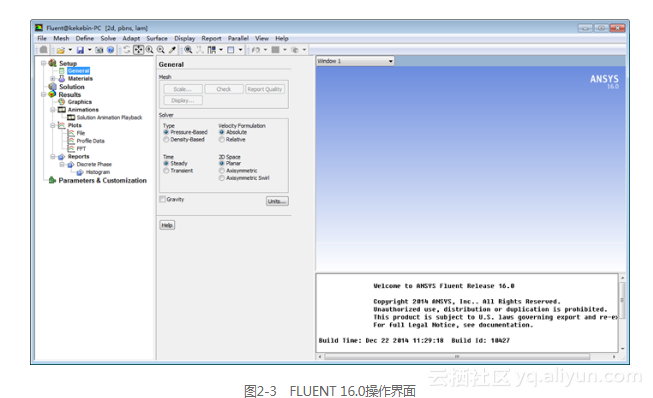
Task: Click the arrange workspace layout icon
Action: point(212,50)
